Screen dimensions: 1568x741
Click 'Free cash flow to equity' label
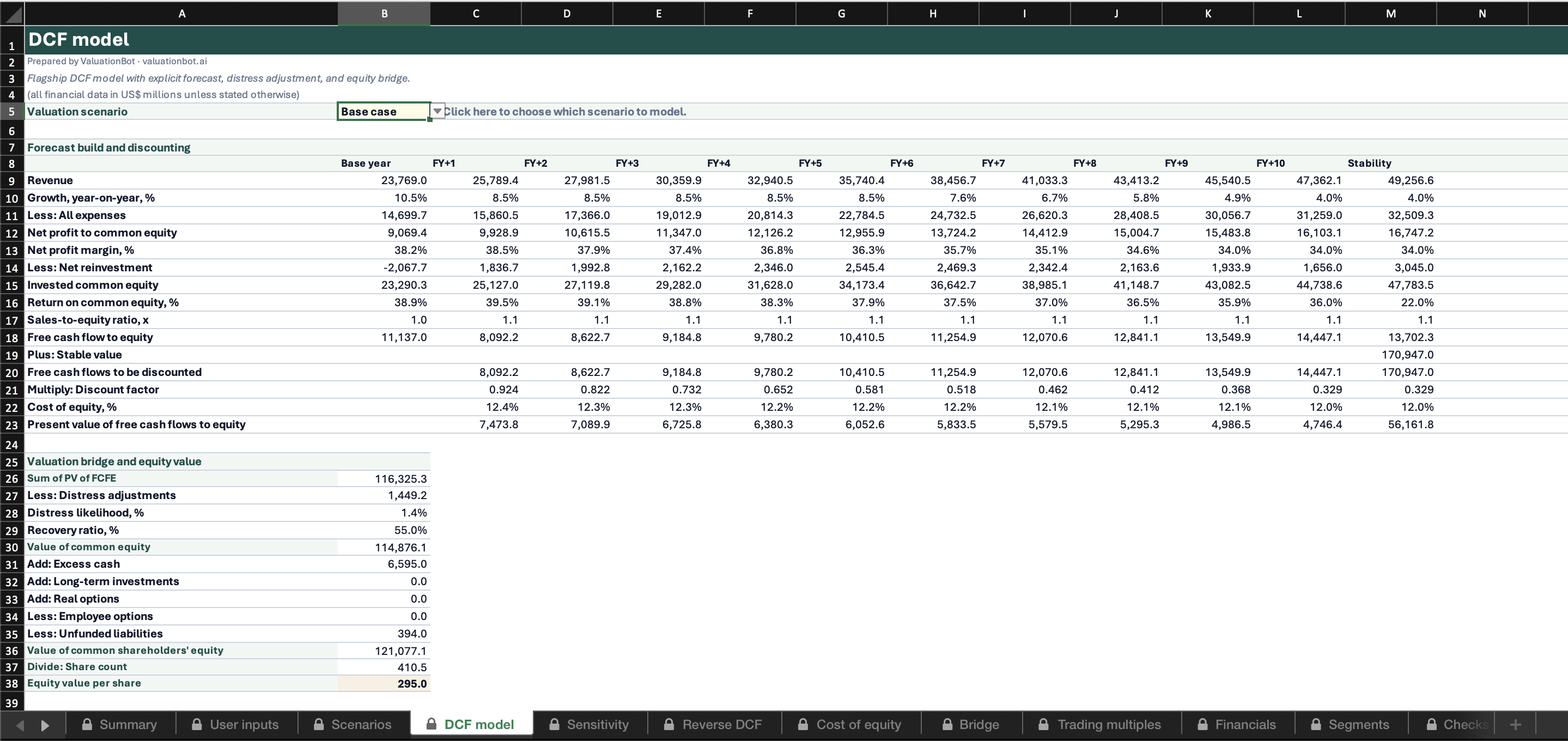(89, 337)
